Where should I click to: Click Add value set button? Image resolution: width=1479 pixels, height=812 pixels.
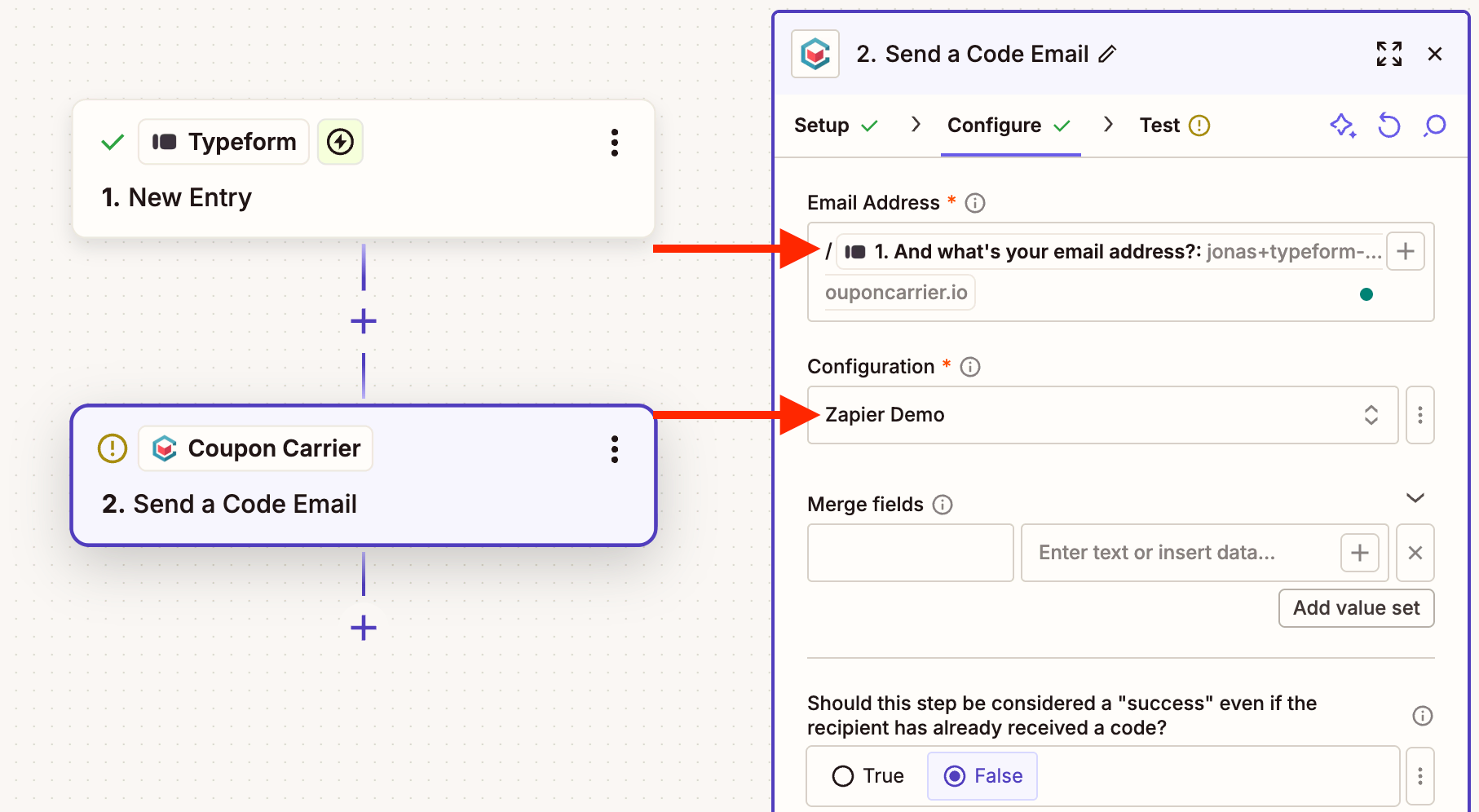pos(1357,608)
